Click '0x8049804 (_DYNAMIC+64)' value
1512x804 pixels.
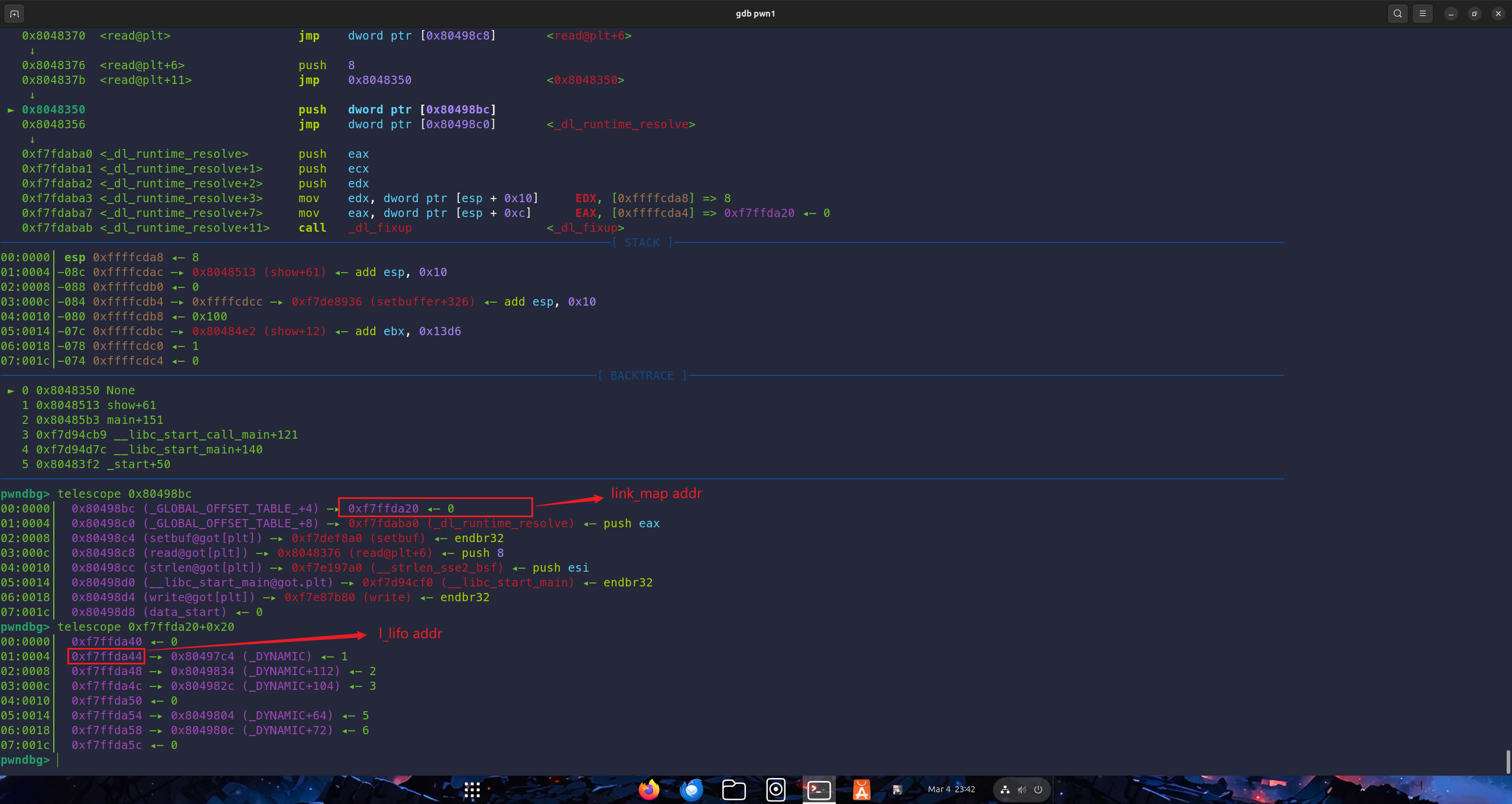(252, 716)
